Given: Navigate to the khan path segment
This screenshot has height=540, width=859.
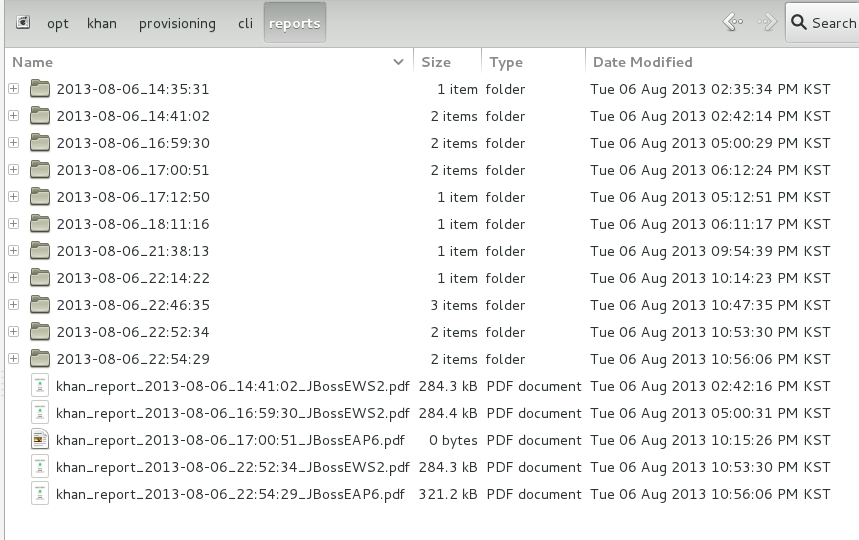Looking at the screenshot, I should point(101,23).
